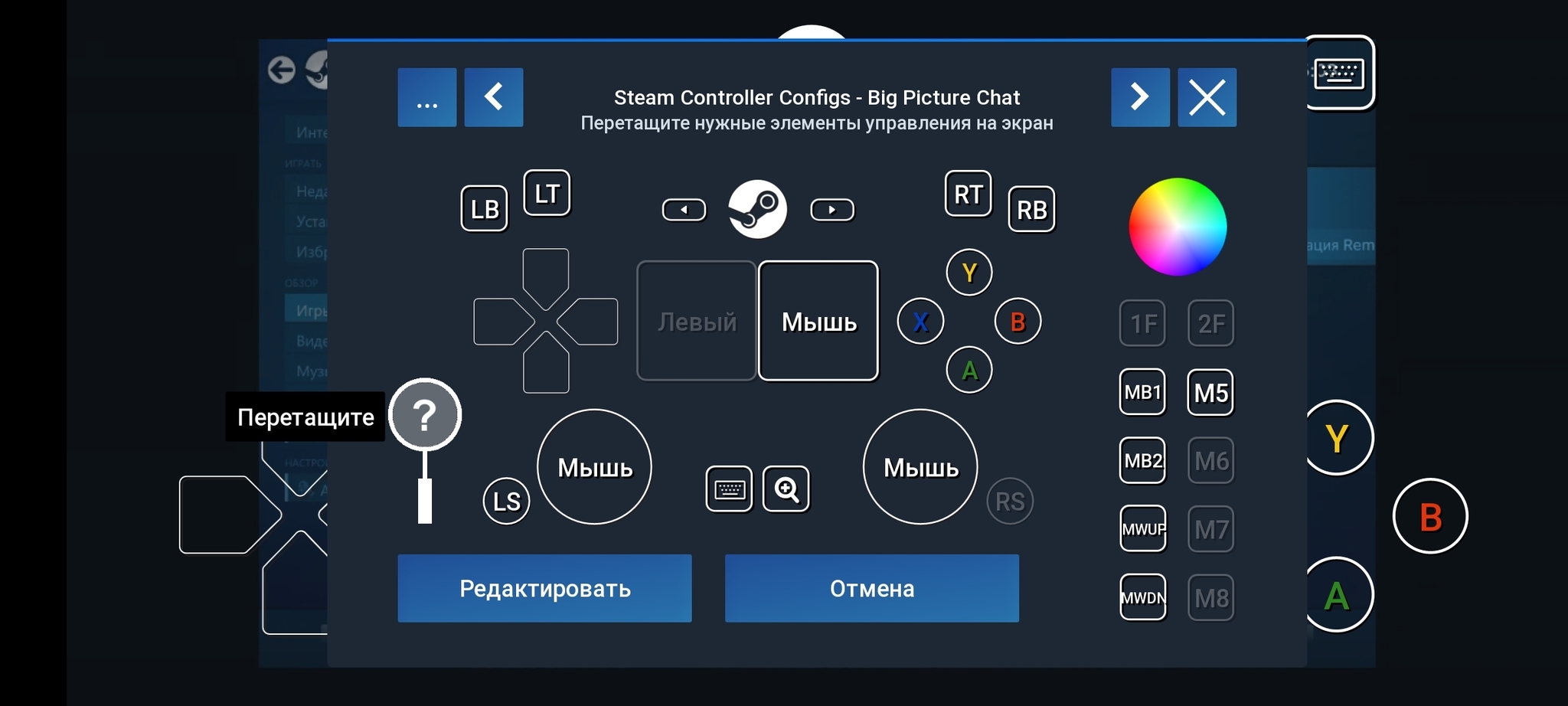Choose the left round Мышь stick
Image resolution: width=1568 pixels, height=706 pixels.
point(595,467)
